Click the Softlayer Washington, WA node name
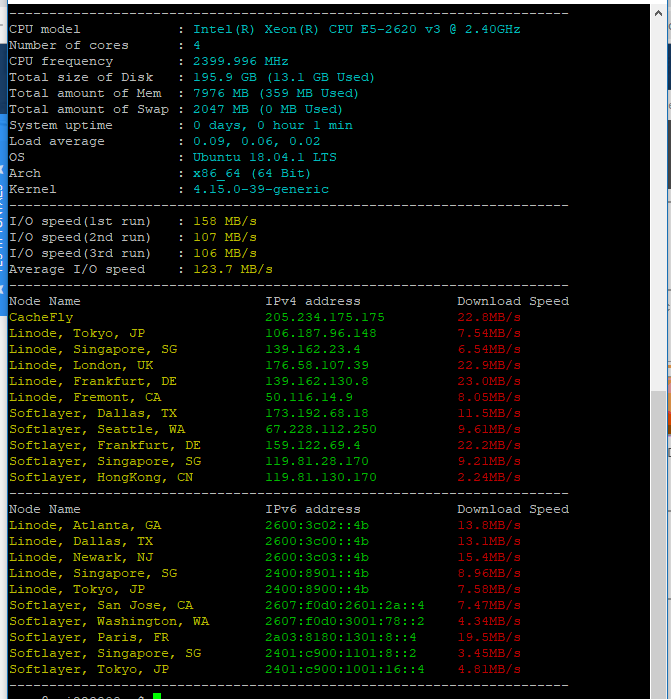Image resolution: width=671 pixels, height=699 pixels. (x=109, y=621)
